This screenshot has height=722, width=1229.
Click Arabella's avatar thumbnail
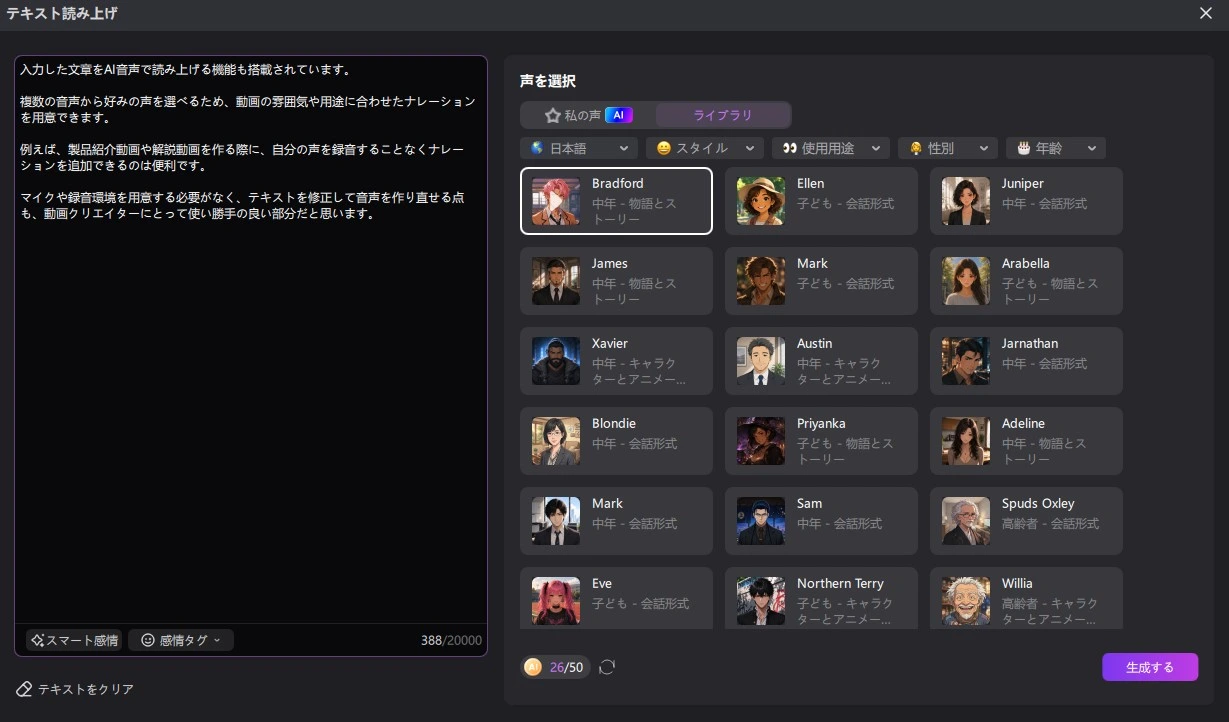(x=966, y=281)
